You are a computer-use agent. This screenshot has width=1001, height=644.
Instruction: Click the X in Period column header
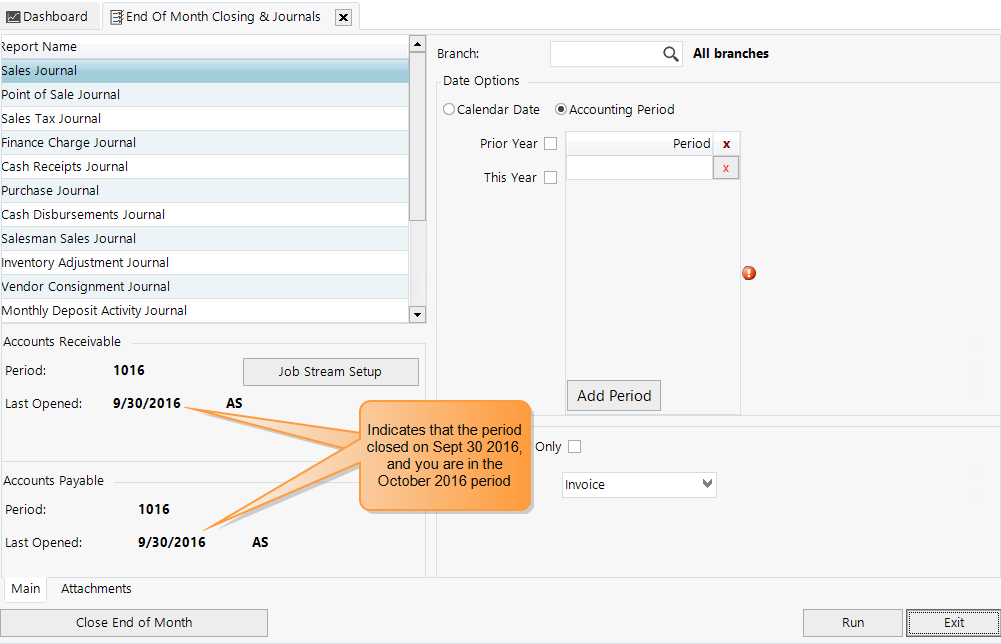click(x=726, y=144)
